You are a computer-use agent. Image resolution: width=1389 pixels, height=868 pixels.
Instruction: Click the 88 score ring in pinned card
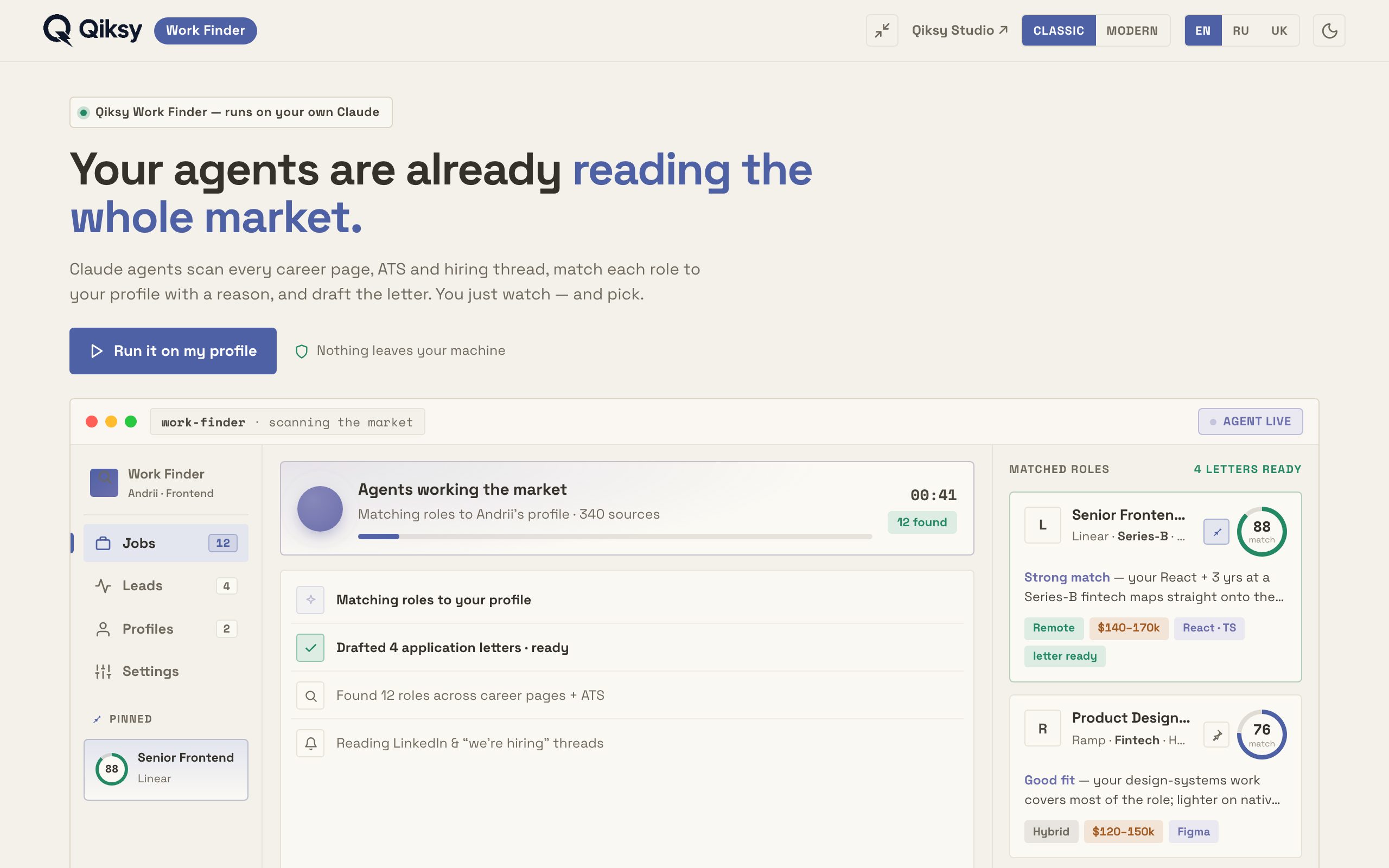click(111, 769)
